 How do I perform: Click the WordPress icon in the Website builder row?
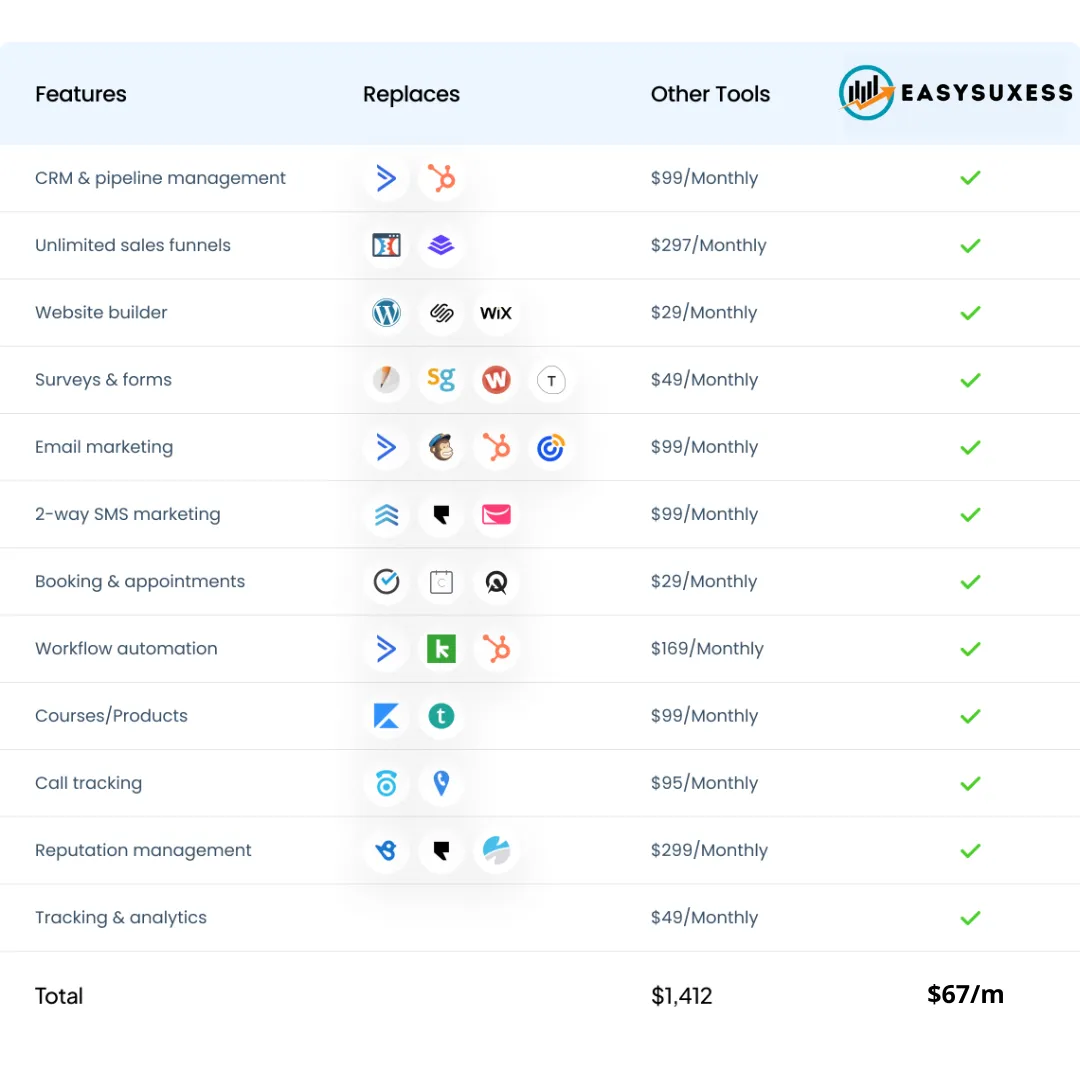(386, 313)
